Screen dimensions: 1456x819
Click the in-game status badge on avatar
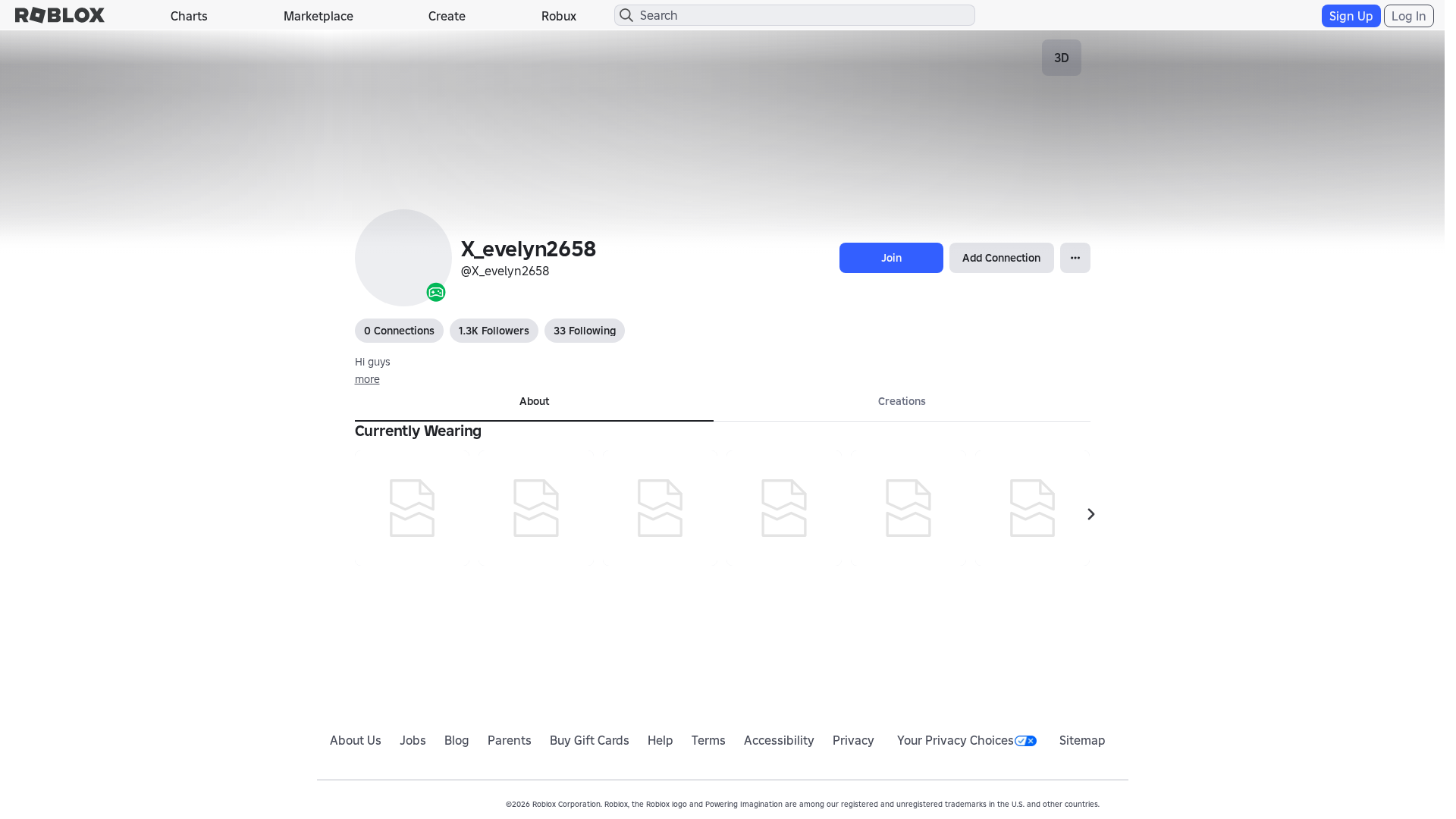(436, 292)
